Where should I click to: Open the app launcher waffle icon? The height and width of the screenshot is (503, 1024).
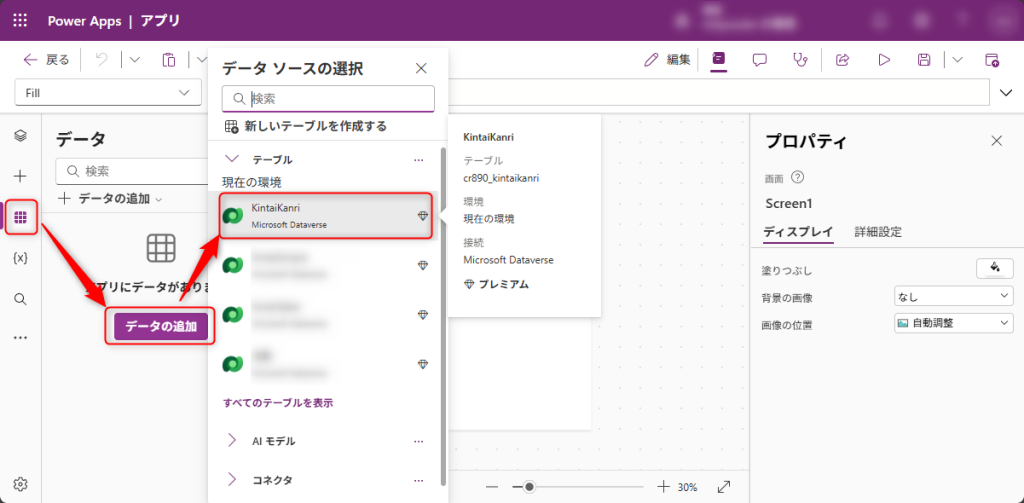pos(20,20)
